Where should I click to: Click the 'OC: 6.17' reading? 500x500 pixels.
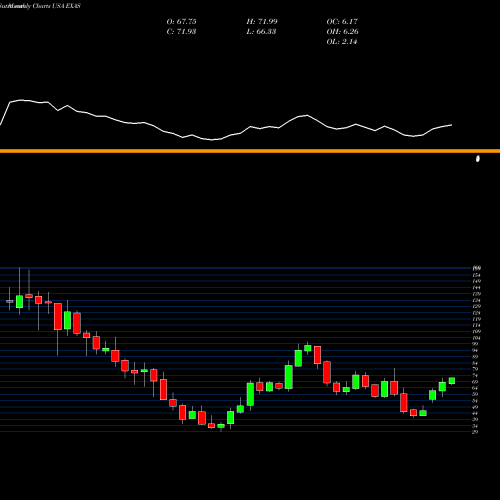[342, 22]
